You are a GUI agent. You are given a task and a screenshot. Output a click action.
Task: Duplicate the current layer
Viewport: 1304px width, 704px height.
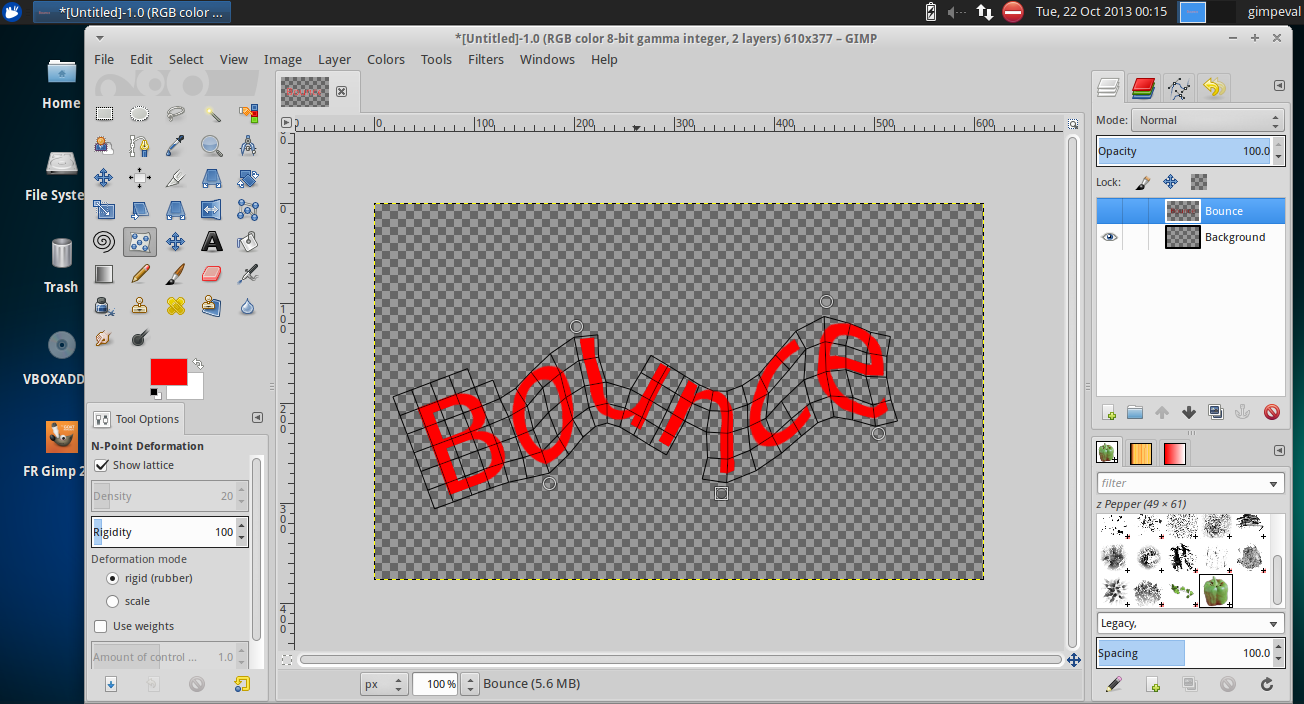coord(1216,412)
